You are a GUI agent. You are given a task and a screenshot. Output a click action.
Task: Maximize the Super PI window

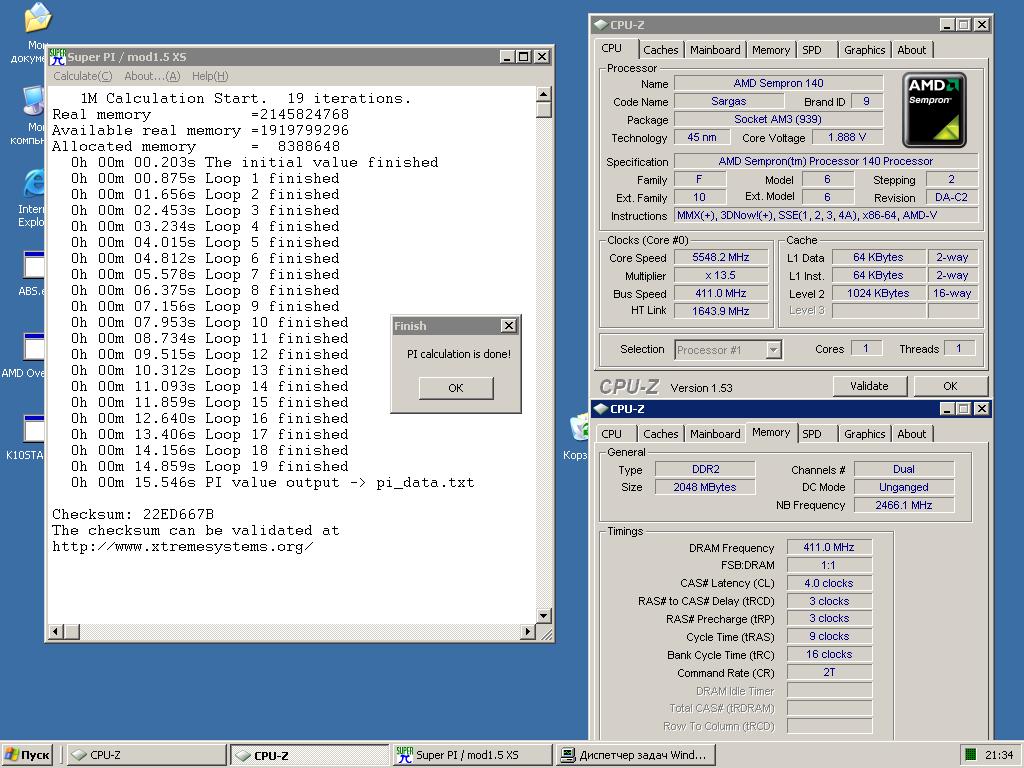pyautogui.click(x=523, y=57)
